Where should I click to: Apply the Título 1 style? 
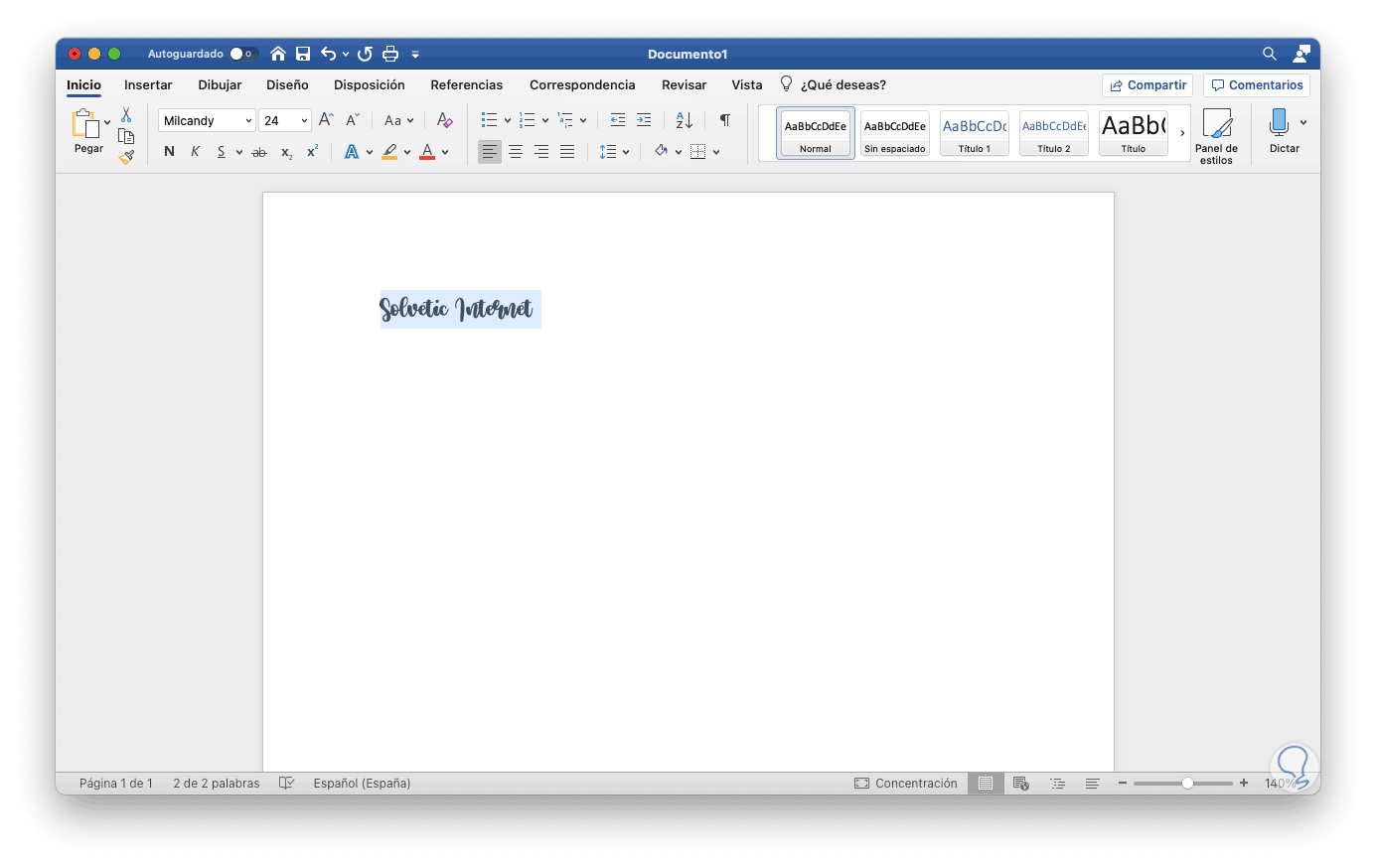pyautogui.click(x=975, y=133)
